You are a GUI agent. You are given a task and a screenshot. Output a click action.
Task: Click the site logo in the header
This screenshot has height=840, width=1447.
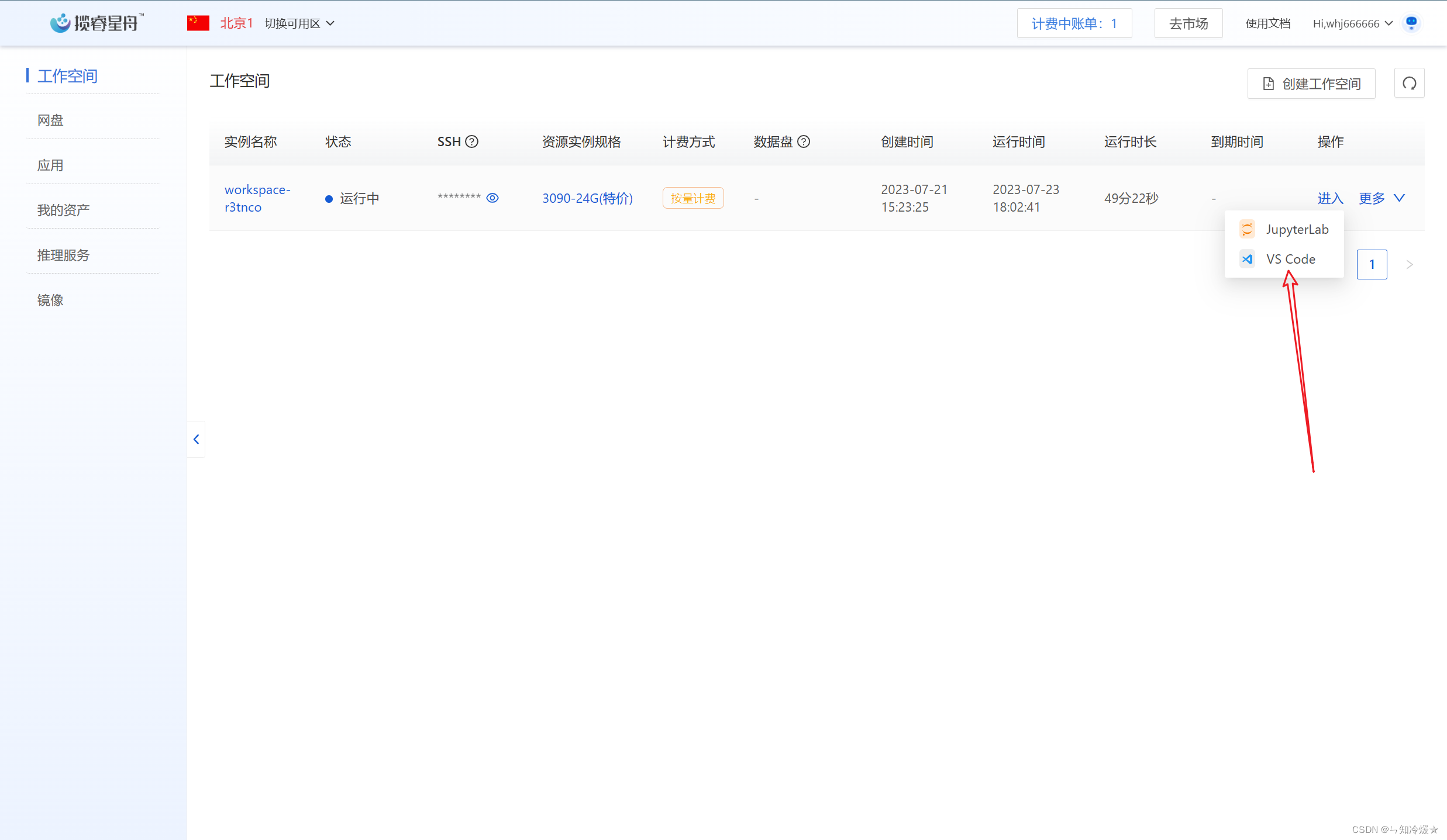[x=97, y=23]
